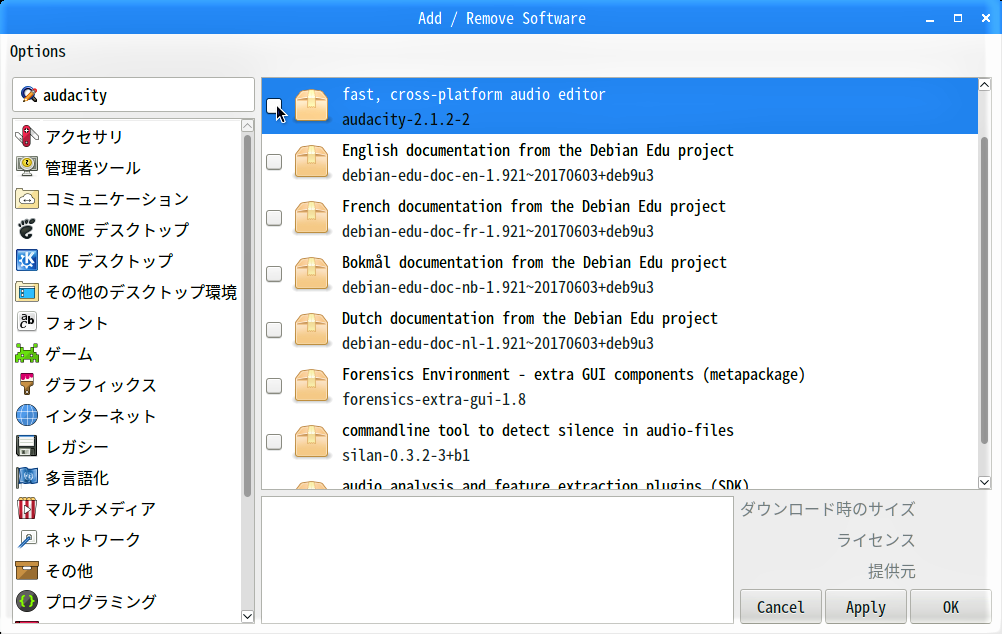Select the アクセサリ category icon
This screenshot has height=634, width=1002.
(x=27, y=136)
